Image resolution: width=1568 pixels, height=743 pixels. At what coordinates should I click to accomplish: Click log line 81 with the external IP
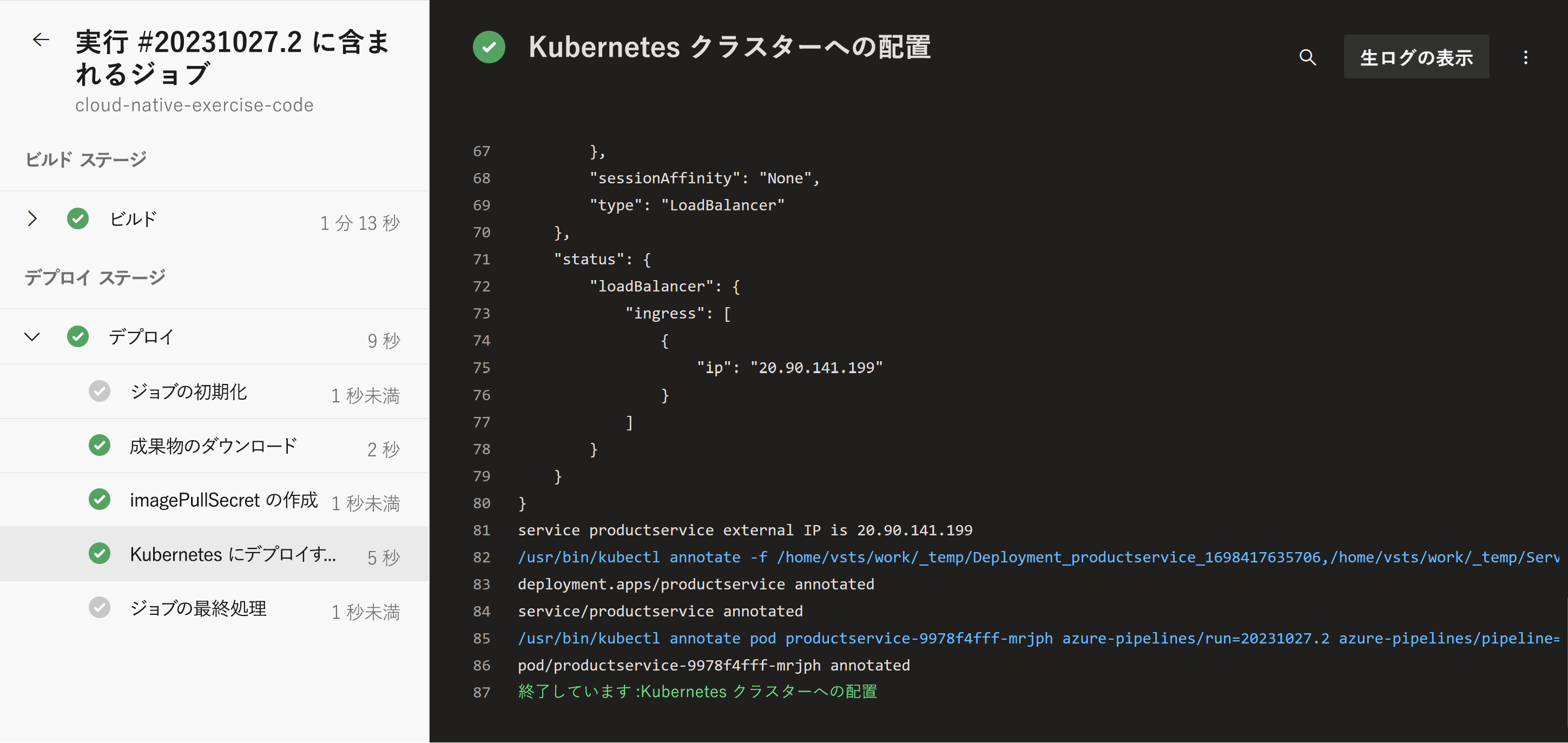(x=745, y=530)
